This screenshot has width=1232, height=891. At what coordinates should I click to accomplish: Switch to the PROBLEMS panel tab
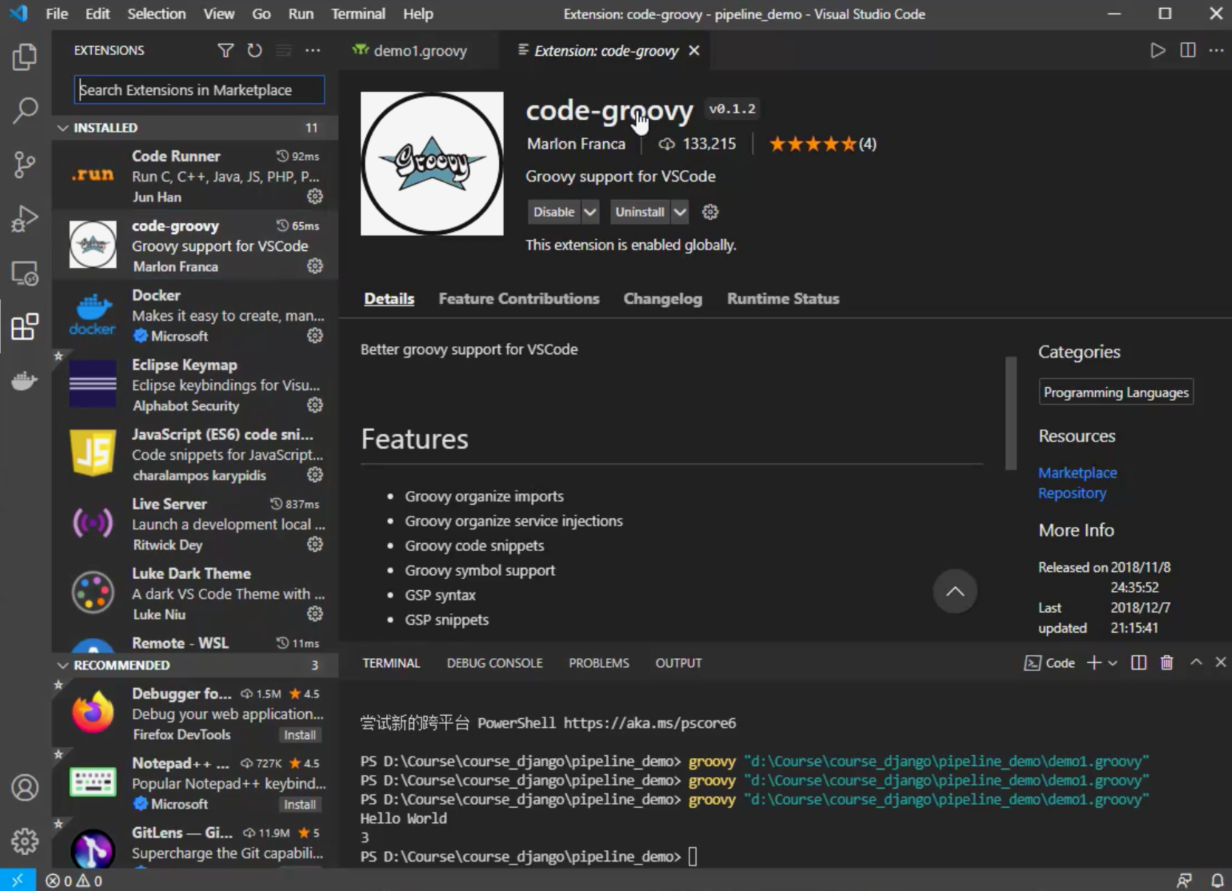tap(599, 663)
